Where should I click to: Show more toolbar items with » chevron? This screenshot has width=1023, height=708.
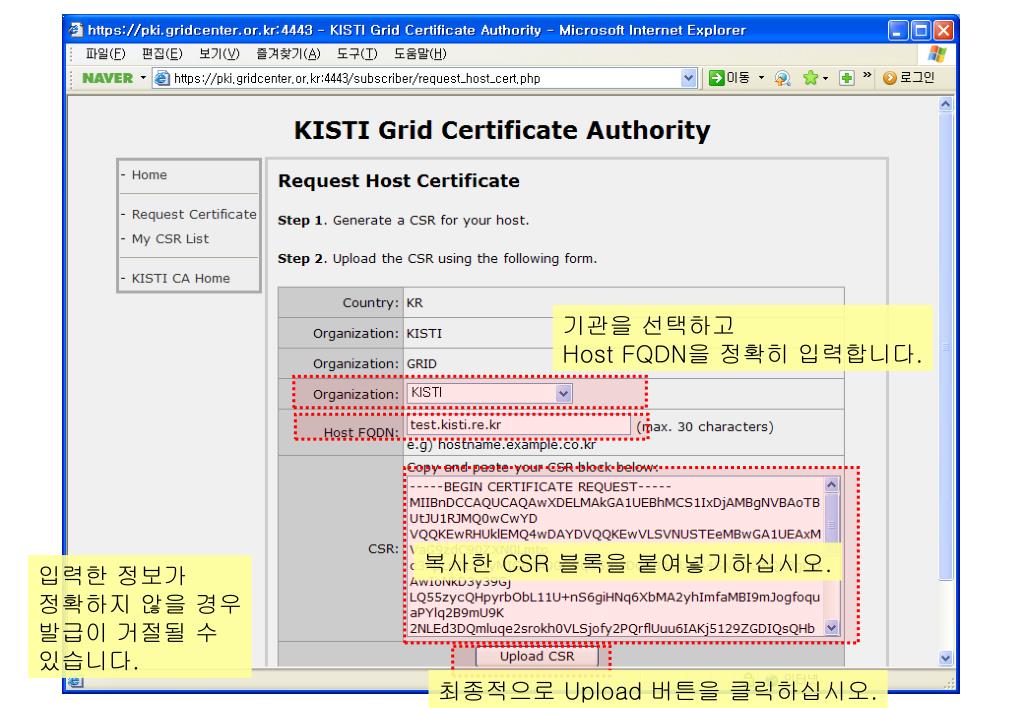(867, 76)
